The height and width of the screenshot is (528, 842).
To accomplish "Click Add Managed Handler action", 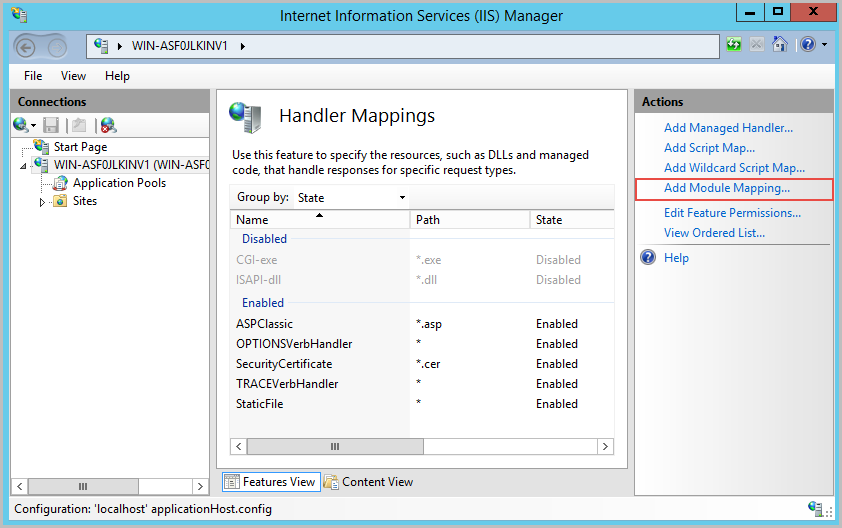I will click(x=728, y=128).
